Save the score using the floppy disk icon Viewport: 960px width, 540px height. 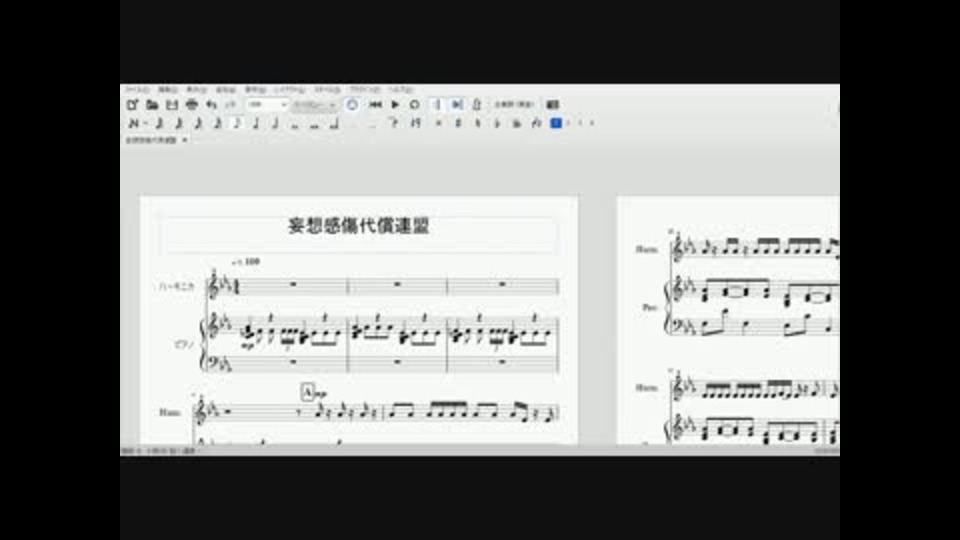[172, 105]
